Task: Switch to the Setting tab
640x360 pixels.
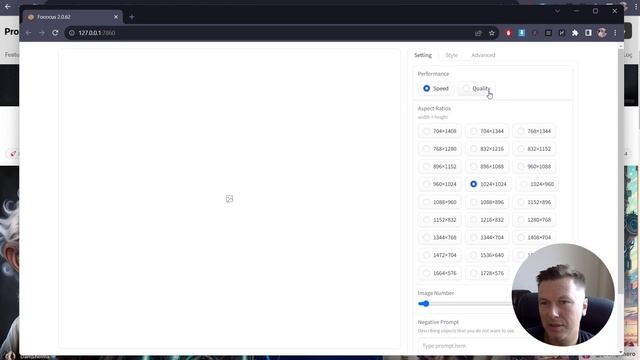Action: (423, 55)
